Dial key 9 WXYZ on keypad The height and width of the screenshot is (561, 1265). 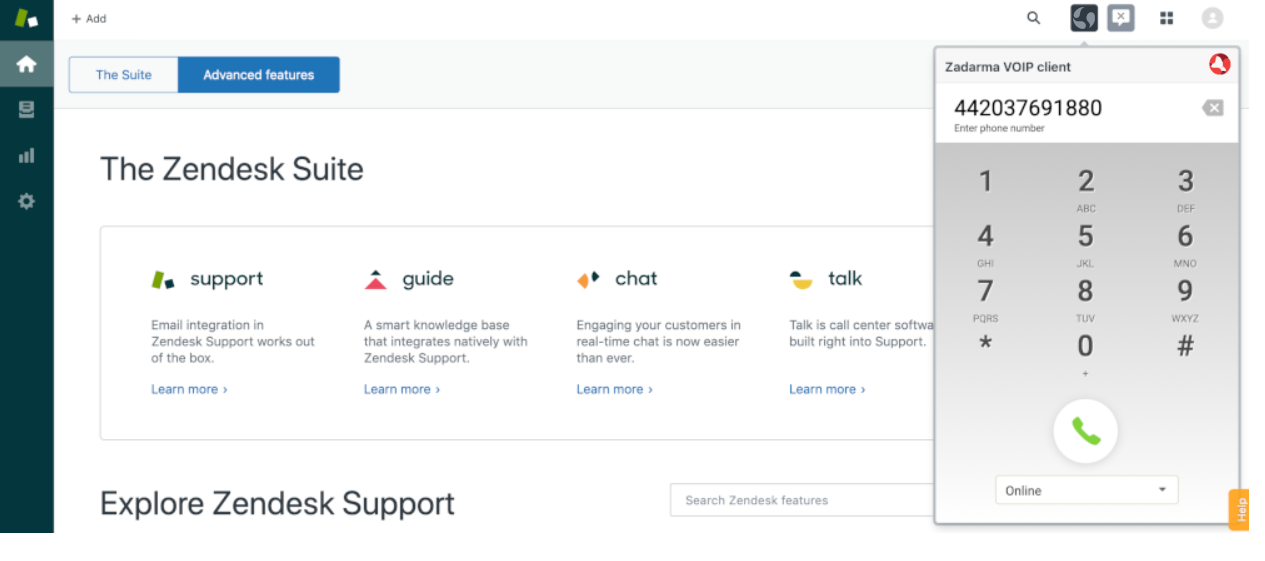1185,300
